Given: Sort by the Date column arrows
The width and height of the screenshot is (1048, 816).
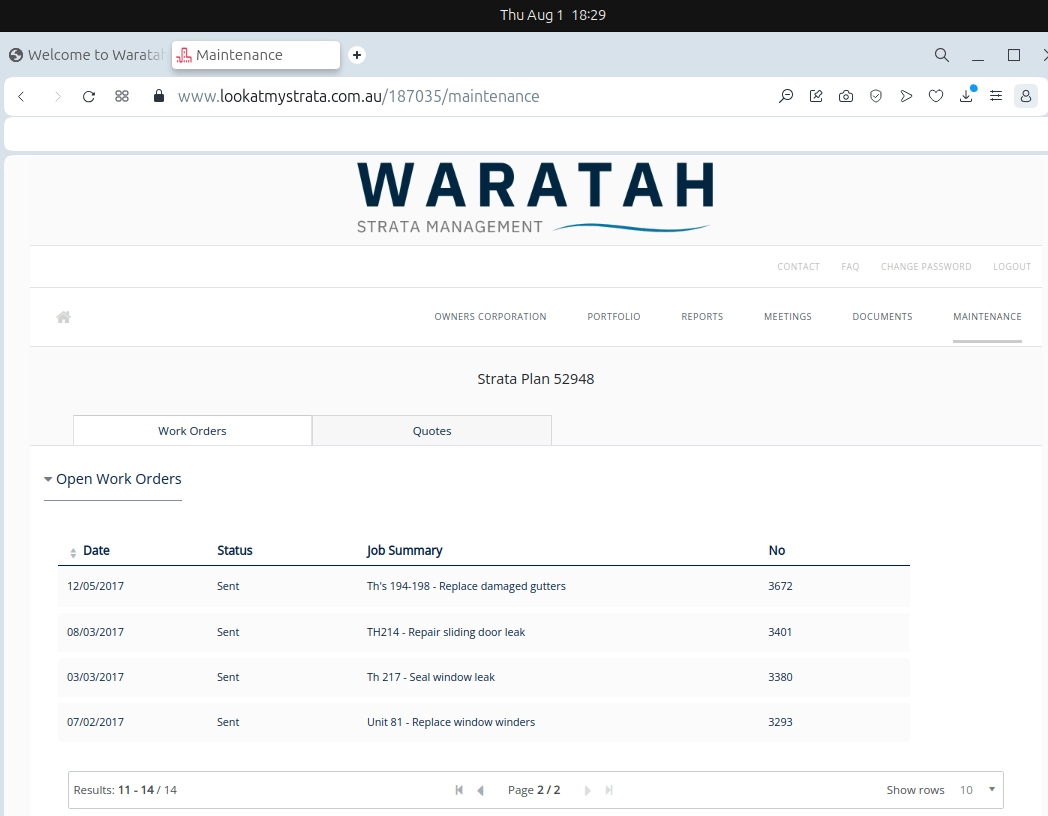Looking at the screenshot, I should (x=73, y=552).
